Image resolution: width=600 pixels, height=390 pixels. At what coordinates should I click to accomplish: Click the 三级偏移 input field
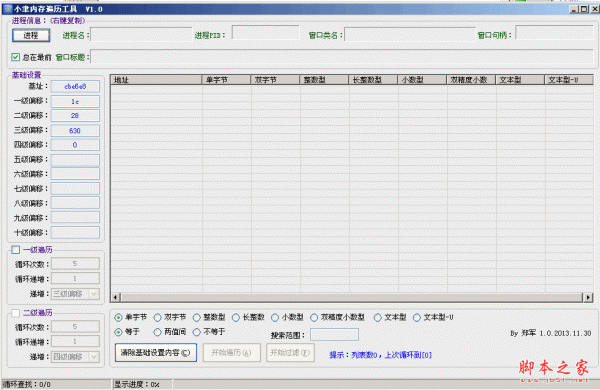point(75,131)
